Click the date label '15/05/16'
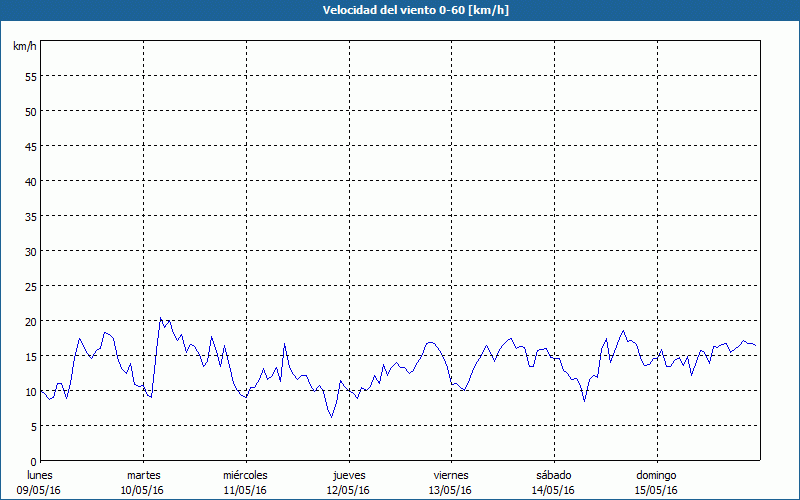 (656, 490)
